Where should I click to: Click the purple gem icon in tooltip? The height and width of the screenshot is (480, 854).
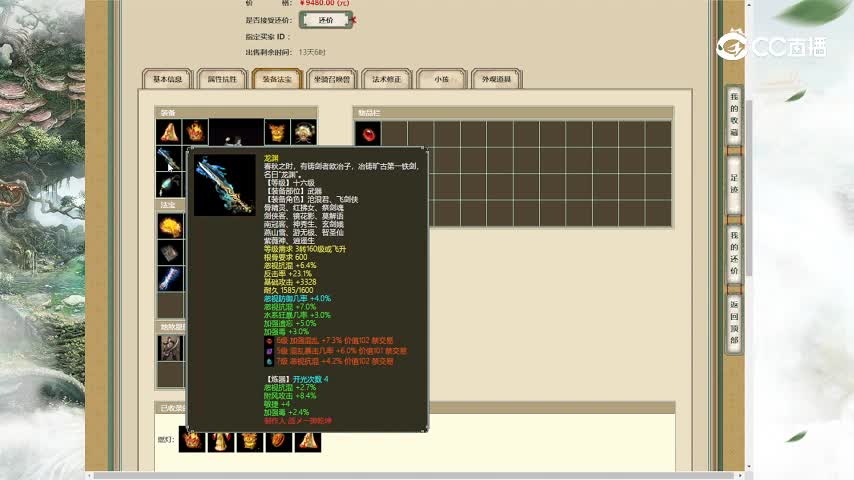[269, 351]
